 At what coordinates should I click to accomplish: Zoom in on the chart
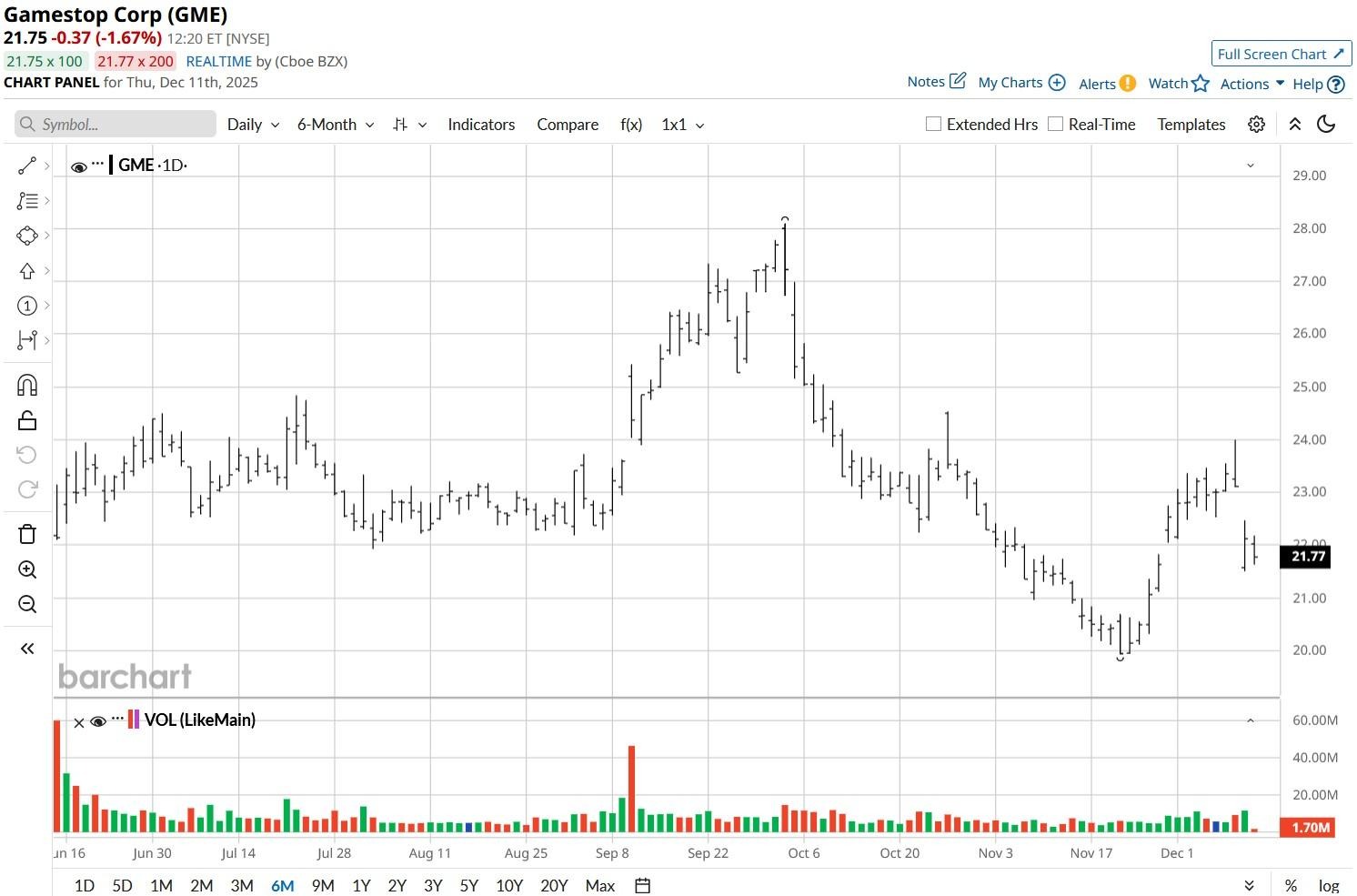coord(27,569)
